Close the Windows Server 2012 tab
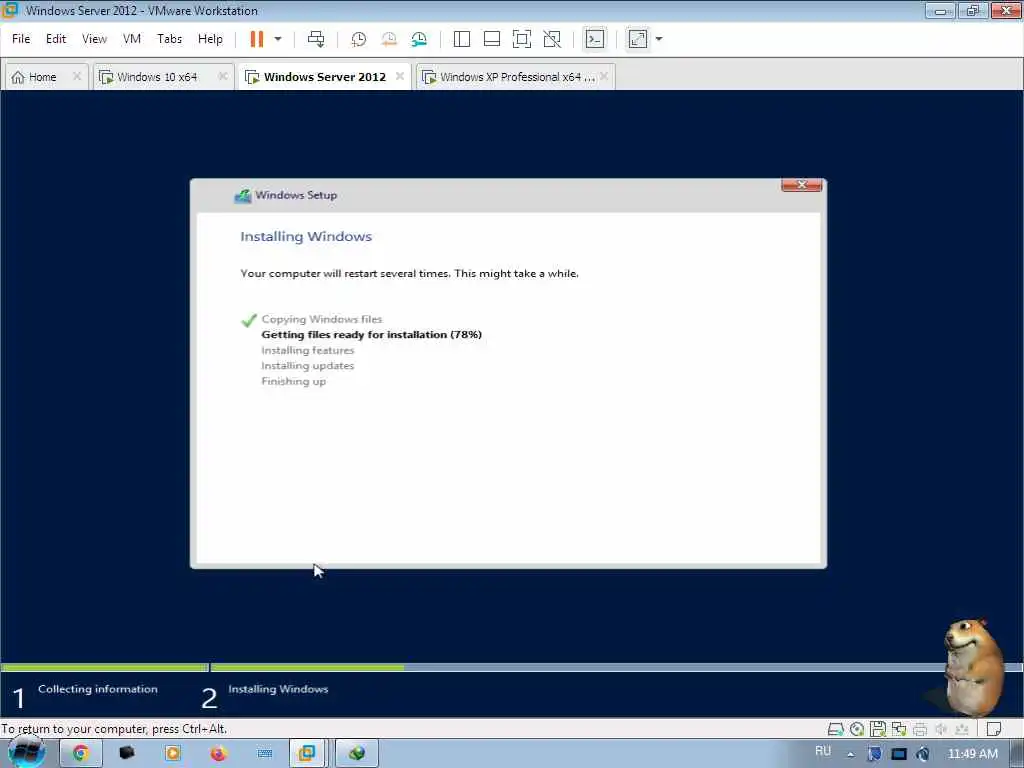Image resolution: width=1024 pixels, height=768 pixels. (400, 76)
